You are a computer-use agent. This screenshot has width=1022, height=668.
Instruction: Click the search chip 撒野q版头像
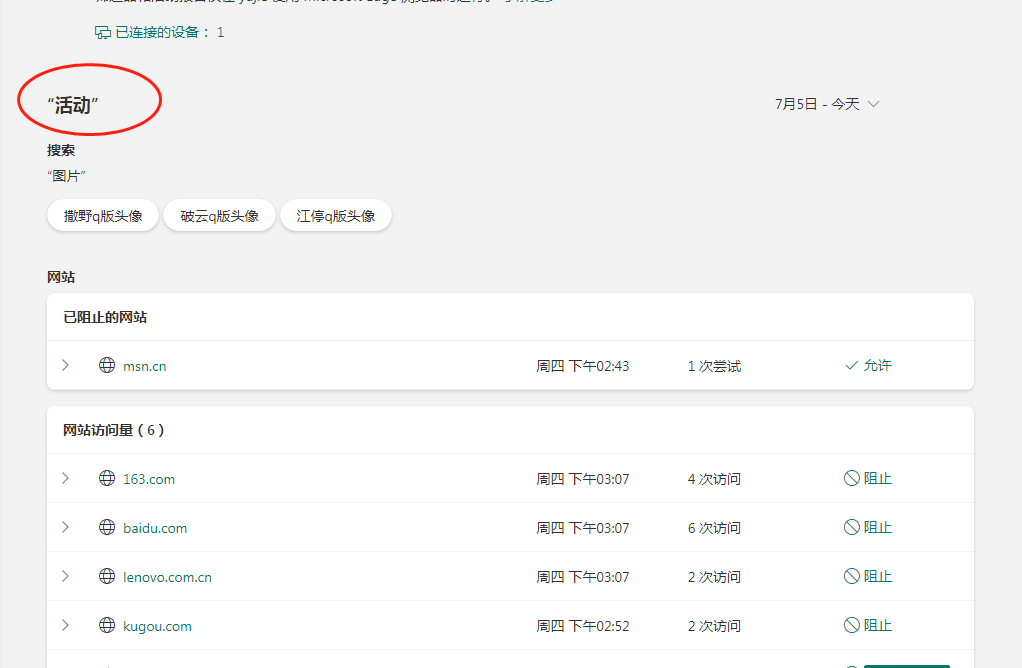pos(103,216)
